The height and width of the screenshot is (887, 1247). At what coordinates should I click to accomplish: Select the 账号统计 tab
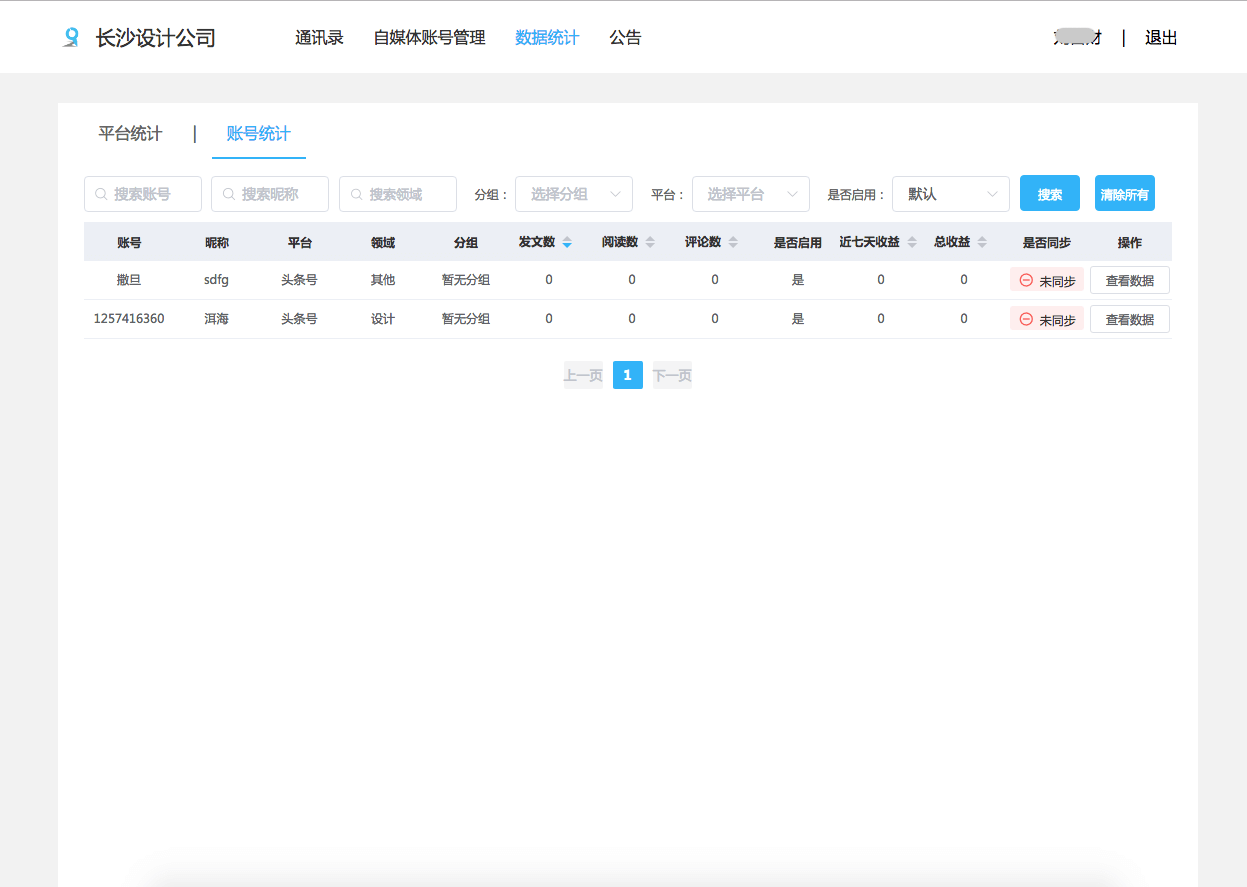258,133
